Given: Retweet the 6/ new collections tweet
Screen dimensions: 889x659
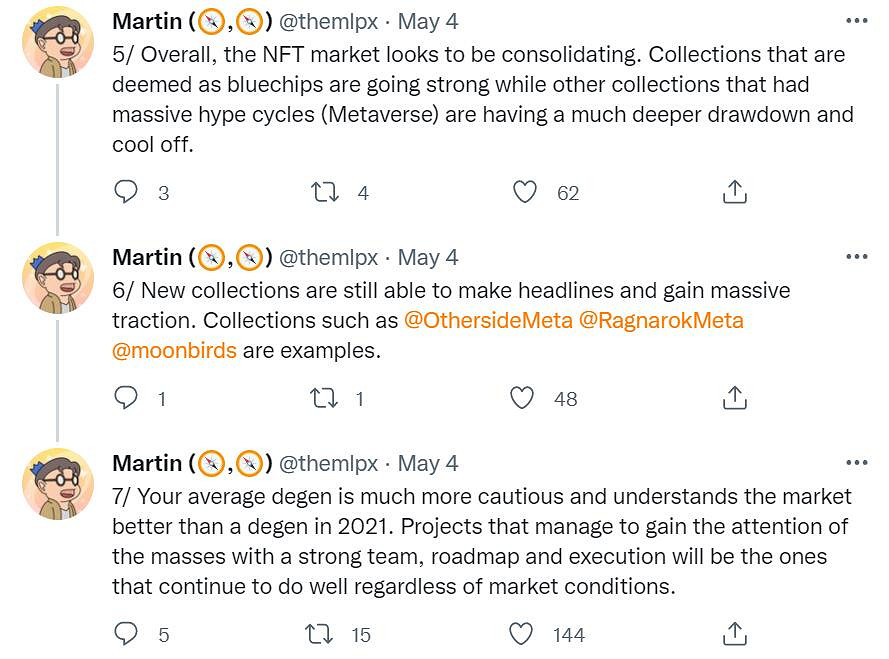Looking at the screenshot, I should 325,398.
